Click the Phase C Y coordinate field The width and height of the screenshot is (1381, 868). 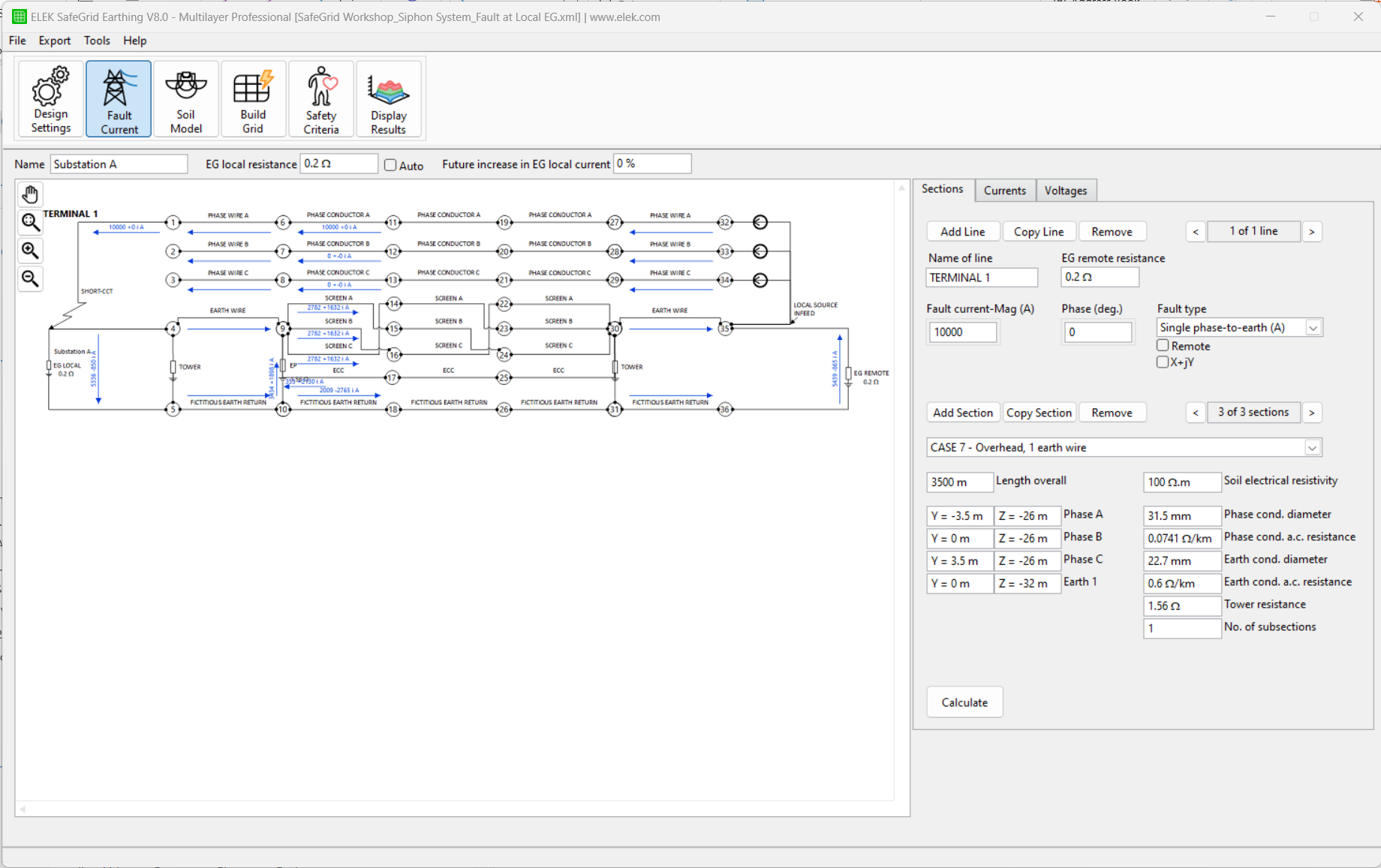pyautogui.click(x=960, y=561)
